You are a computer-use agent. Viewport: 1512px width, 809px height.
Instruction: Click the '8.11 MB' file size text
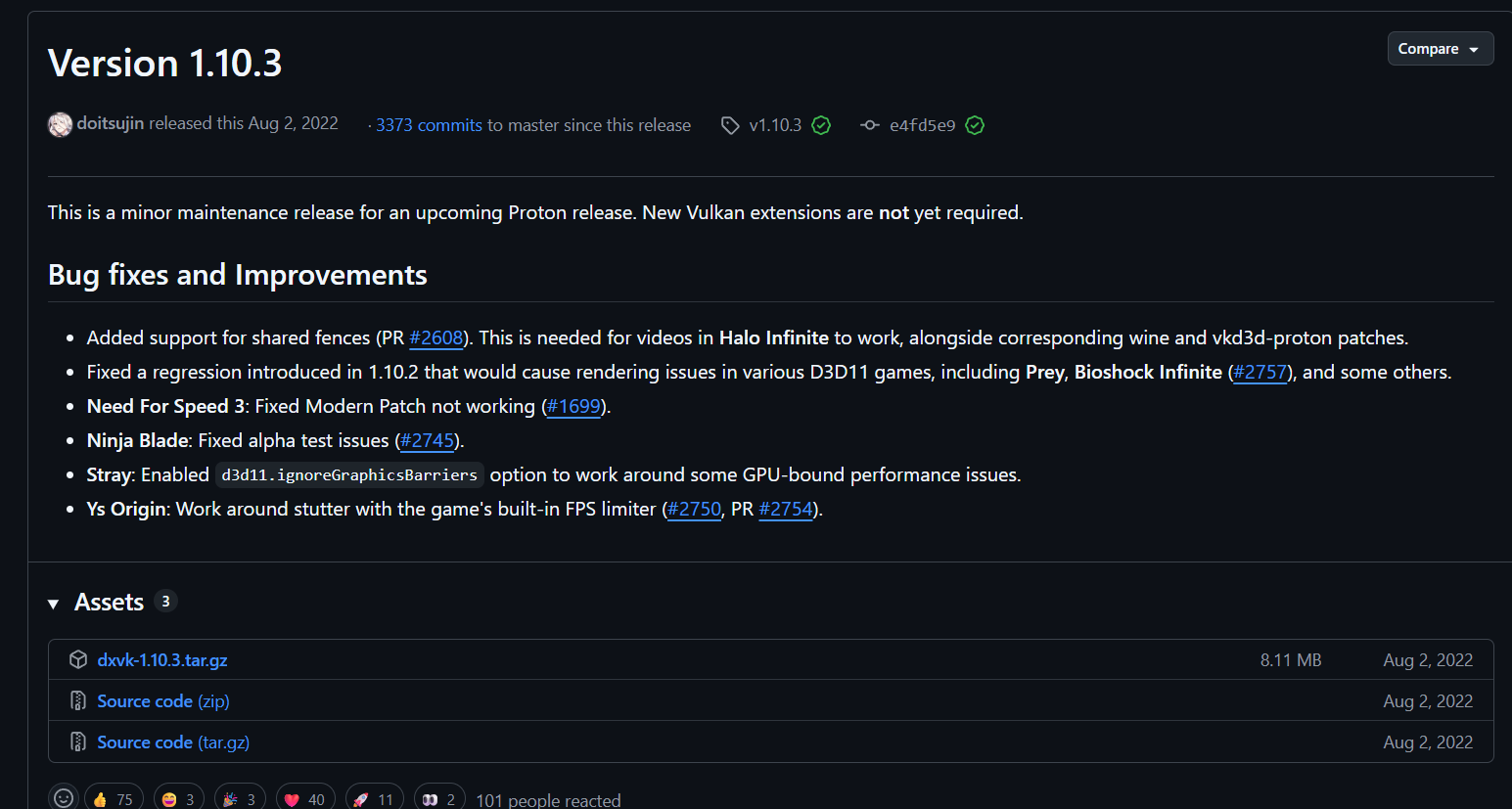(x=1291, y=660)
